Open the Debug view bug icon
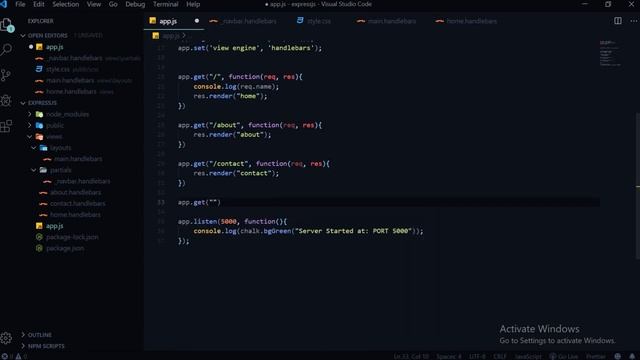This screenshot has width=640, height=360. tap(6, 100)
